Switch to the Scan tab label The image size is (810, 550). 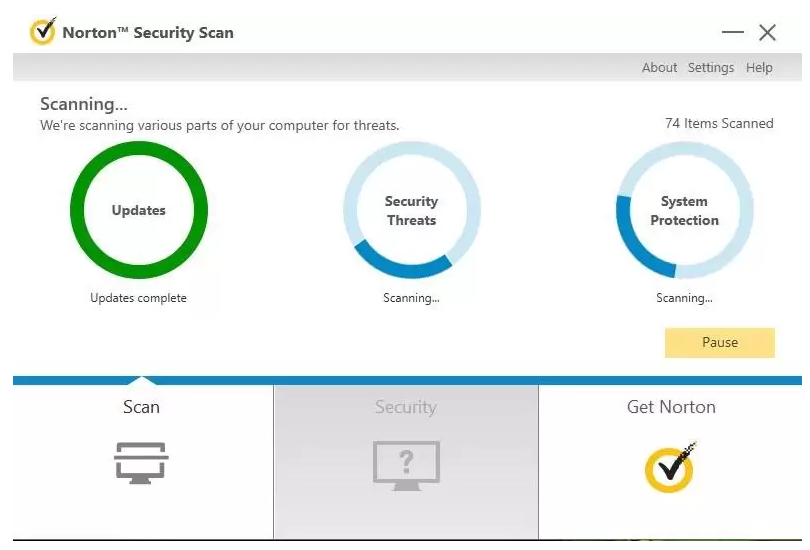click(x=141, y=407)
